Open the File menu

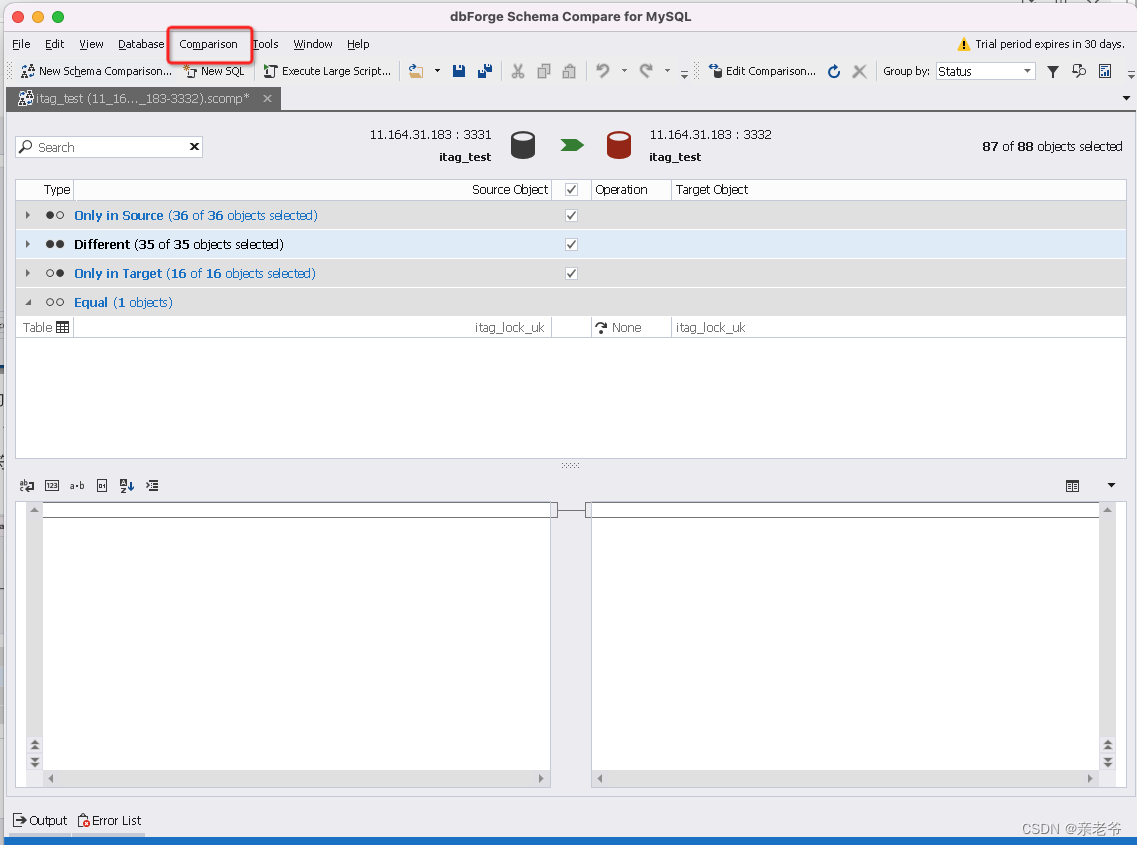[x=21, y=44]
